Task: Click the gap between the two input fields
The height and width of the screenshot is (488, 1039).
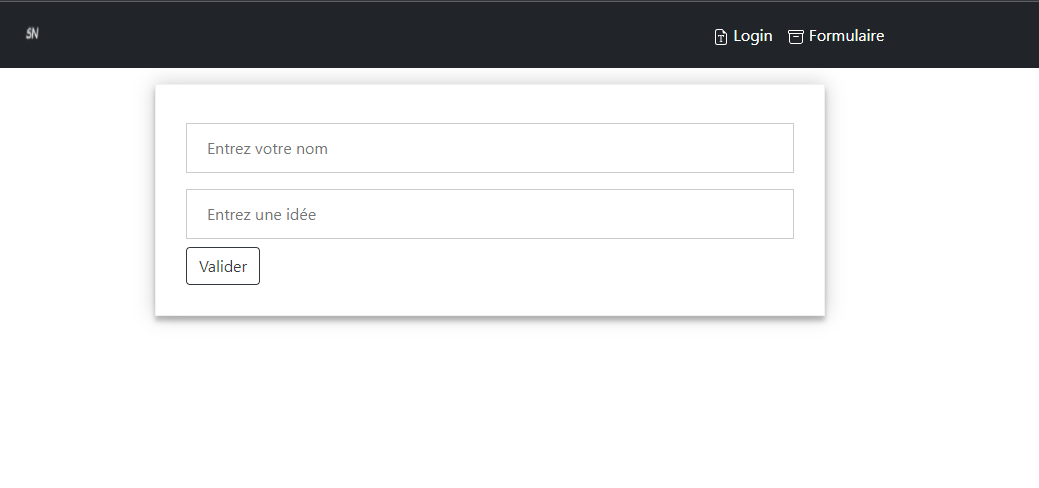Action: click(490, 181)
